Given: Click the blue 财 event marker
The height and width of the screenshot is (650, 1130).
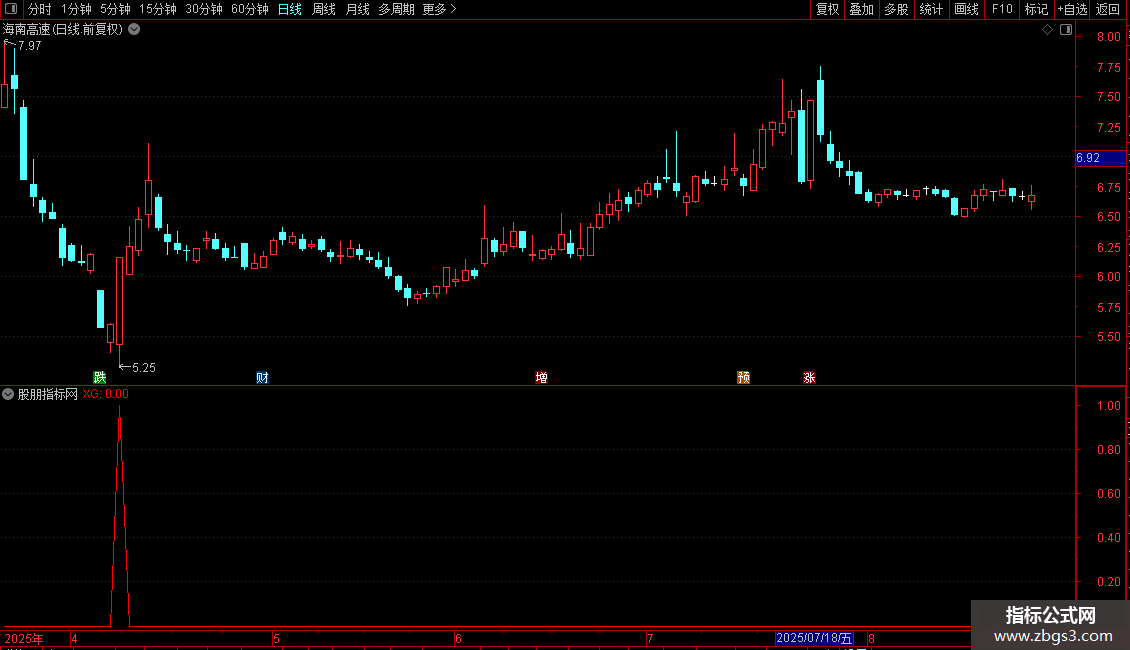Looking at the screenshot, I should 262,378.
